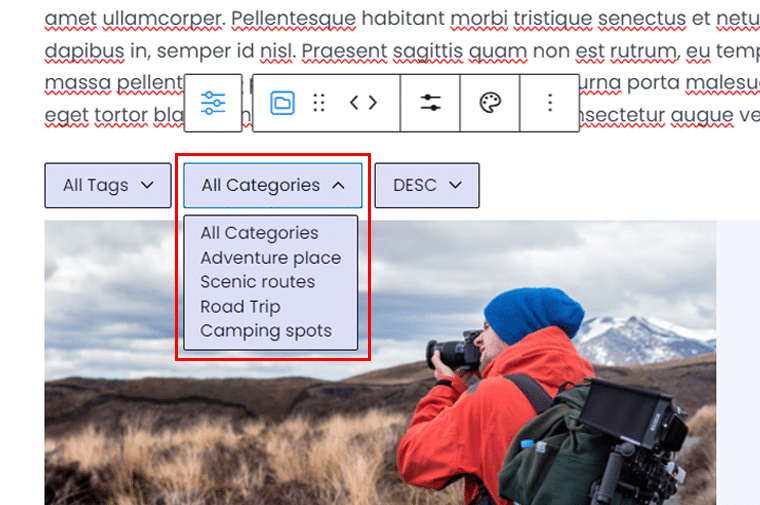Open the three-dot options menu
Viewport: 760px width, 505px height.
coord(550,103)
